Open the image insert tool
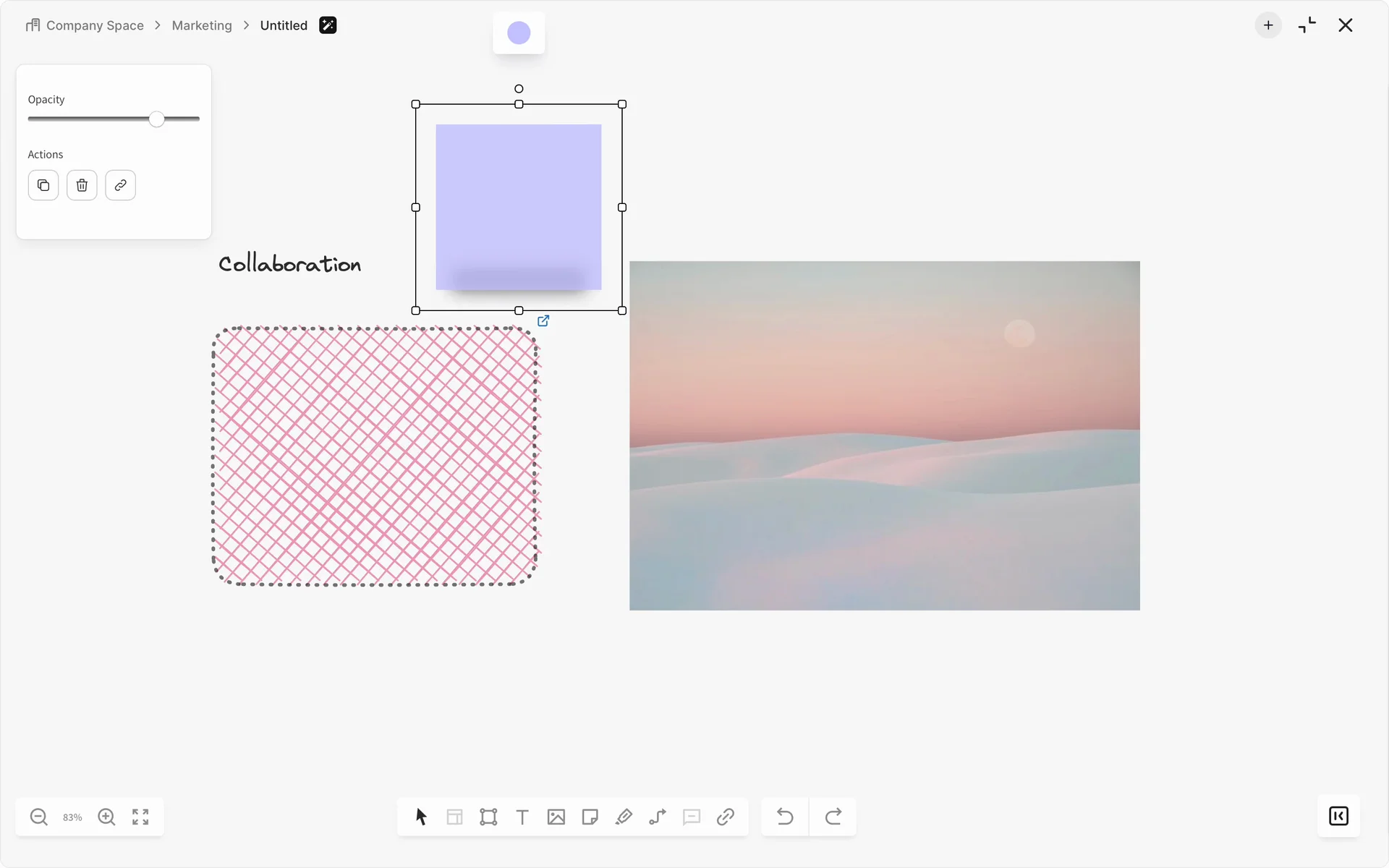Viewport: 1389px width, 868px height. pyautogui.click(x=556, y=817)
